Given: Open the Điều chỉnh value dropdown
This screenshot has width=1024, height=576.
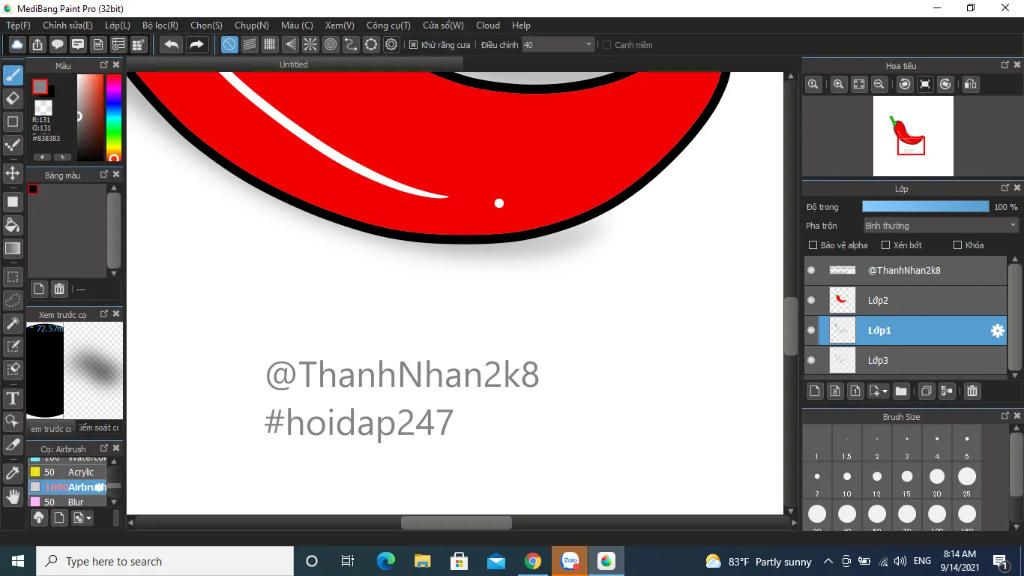Looking at the screenshot, I should (558, 45).
